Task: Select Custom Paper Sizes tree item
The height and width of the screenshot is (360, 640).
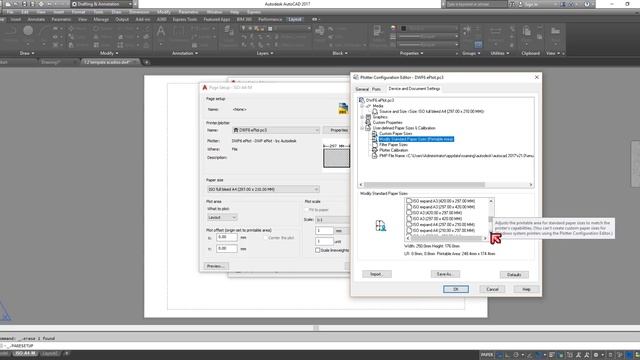Action: pos(396,133)
